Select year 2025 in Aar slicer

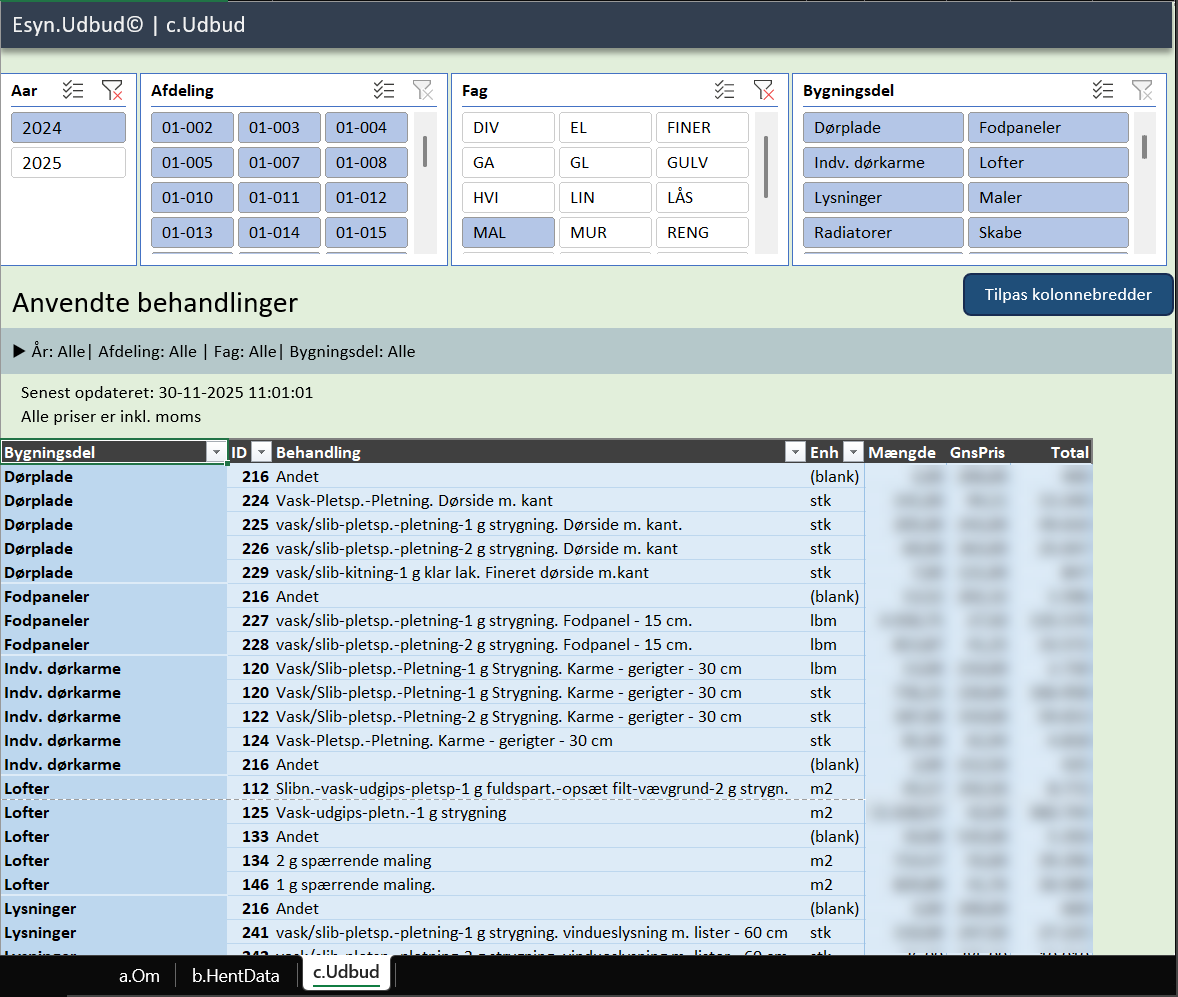(x=68, y=163)
